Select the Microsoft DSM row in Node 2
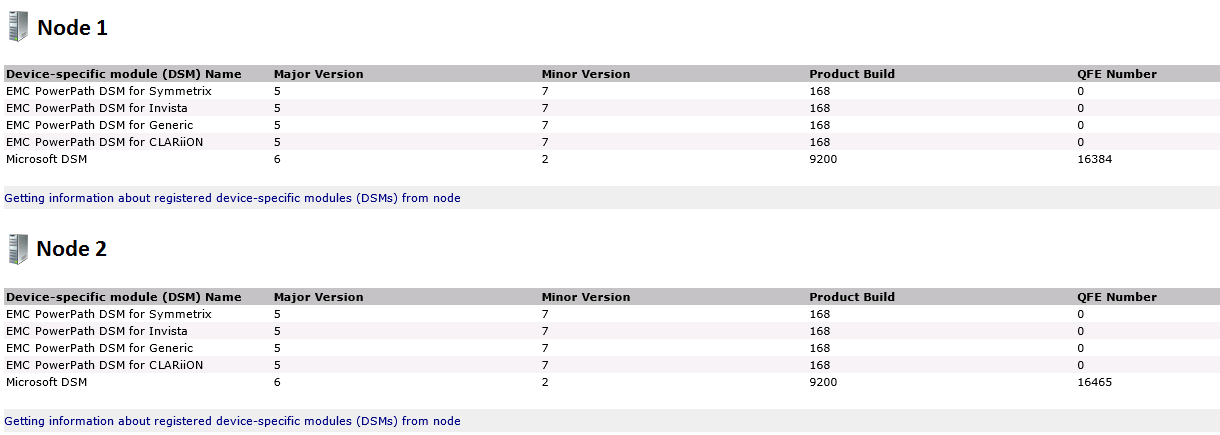The height and width of the screenshot is (435, 1220). click(46, 382)
